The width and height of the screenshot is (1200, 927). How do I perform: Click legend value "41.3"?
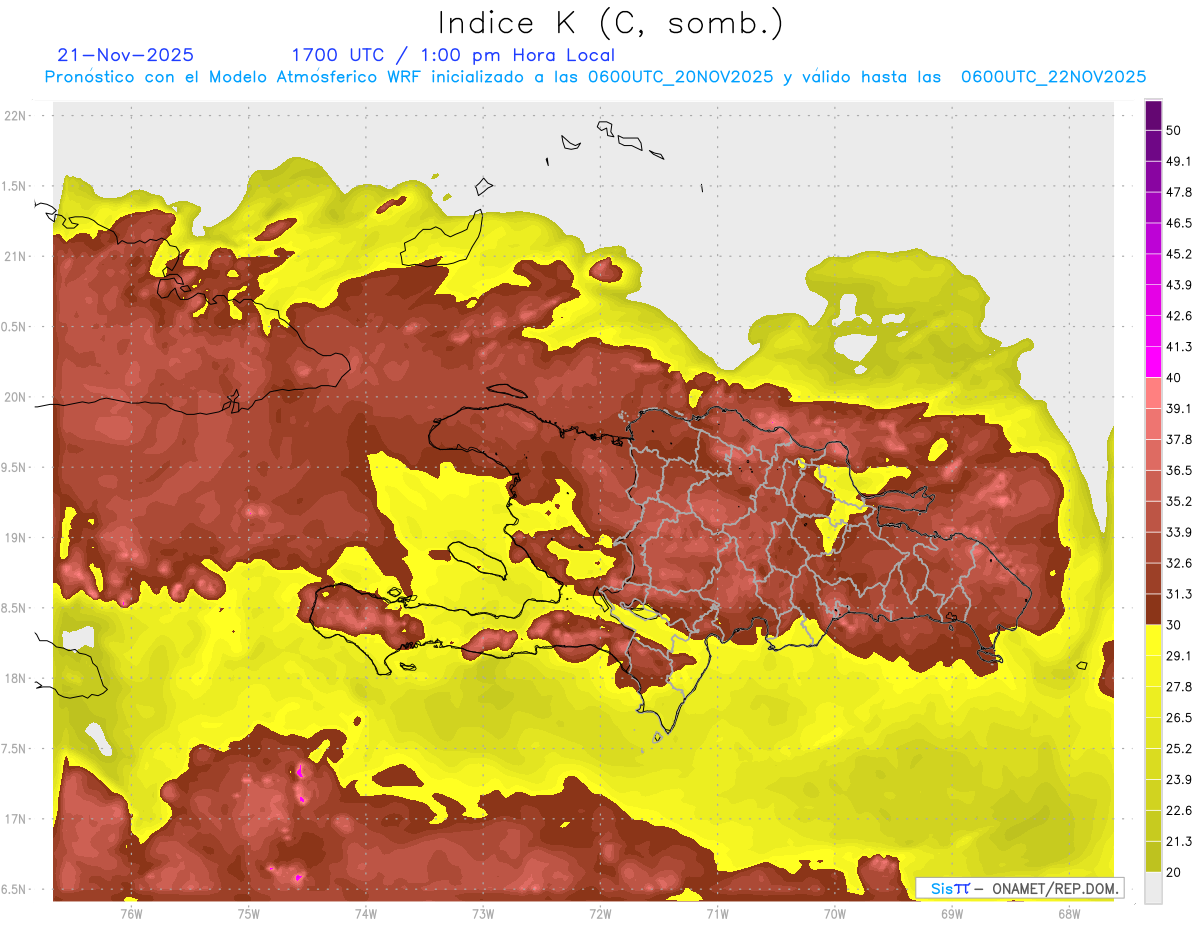1179,347
